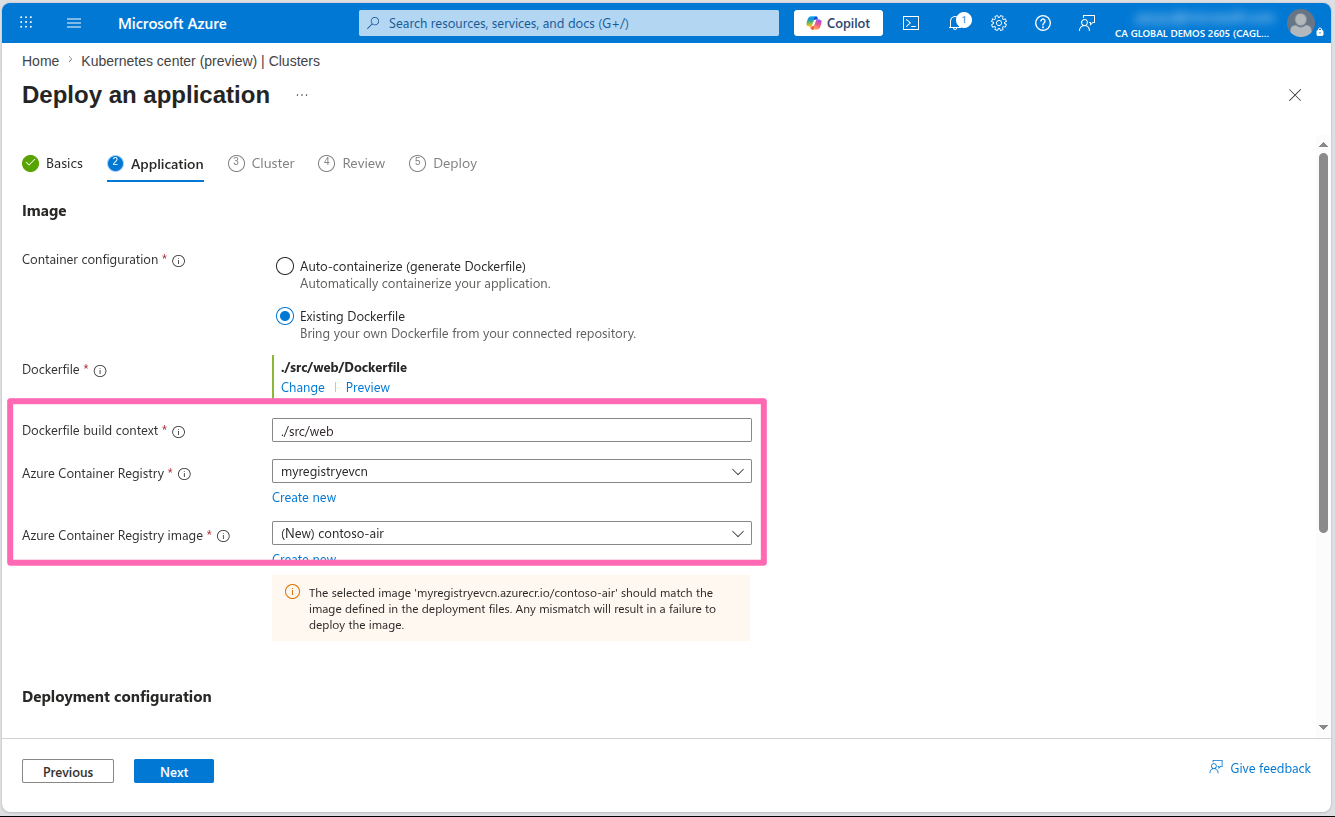
Task: Click Create new under Azure Container Registry
Action: (x=304, y=497)
